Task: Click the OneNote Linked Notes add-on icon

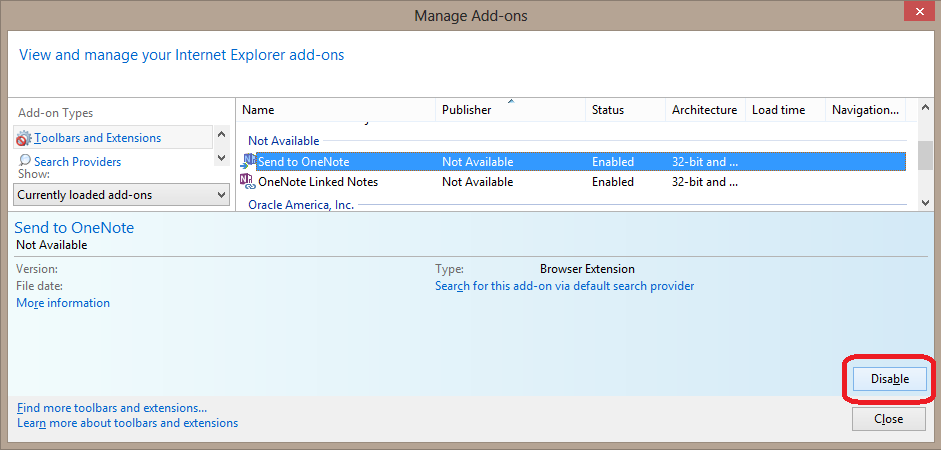Action: tap(248, 182)
